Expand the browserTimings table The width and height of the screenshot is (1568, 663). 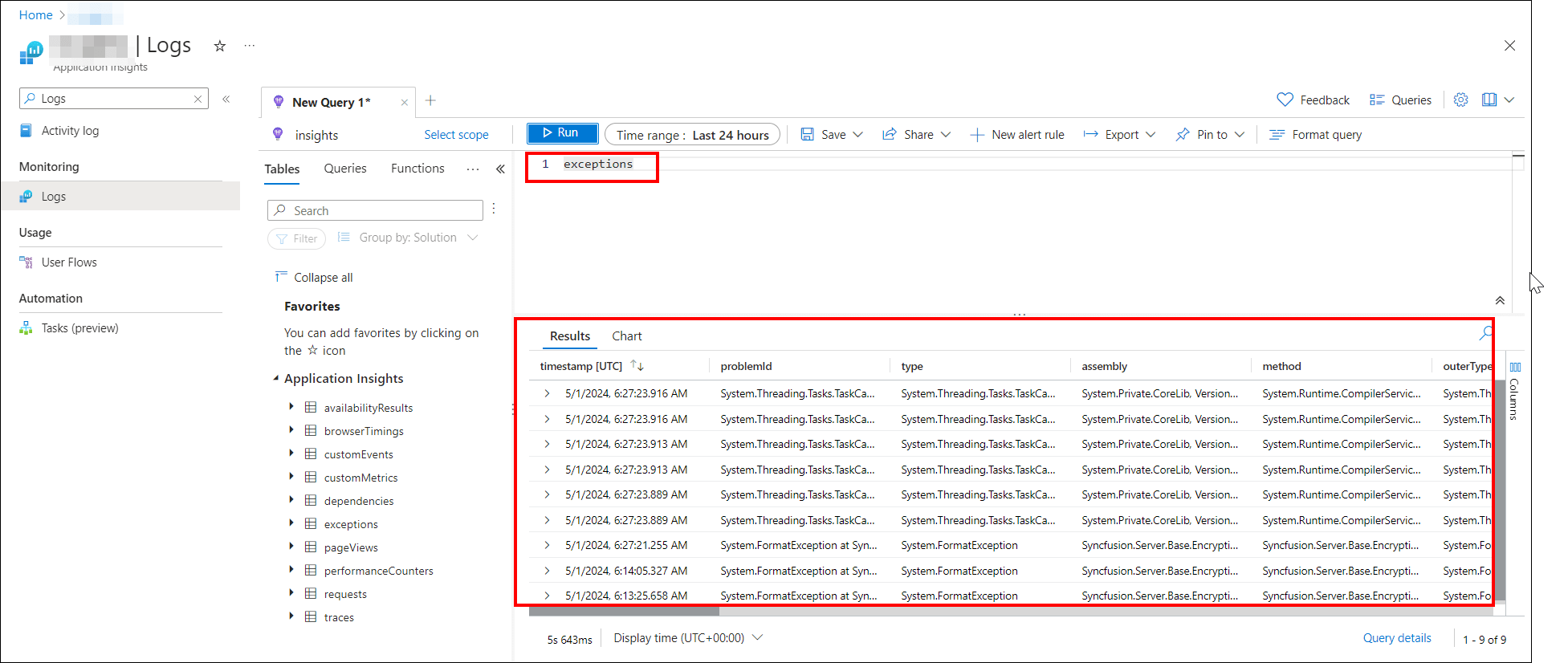(x=291, y=430)
